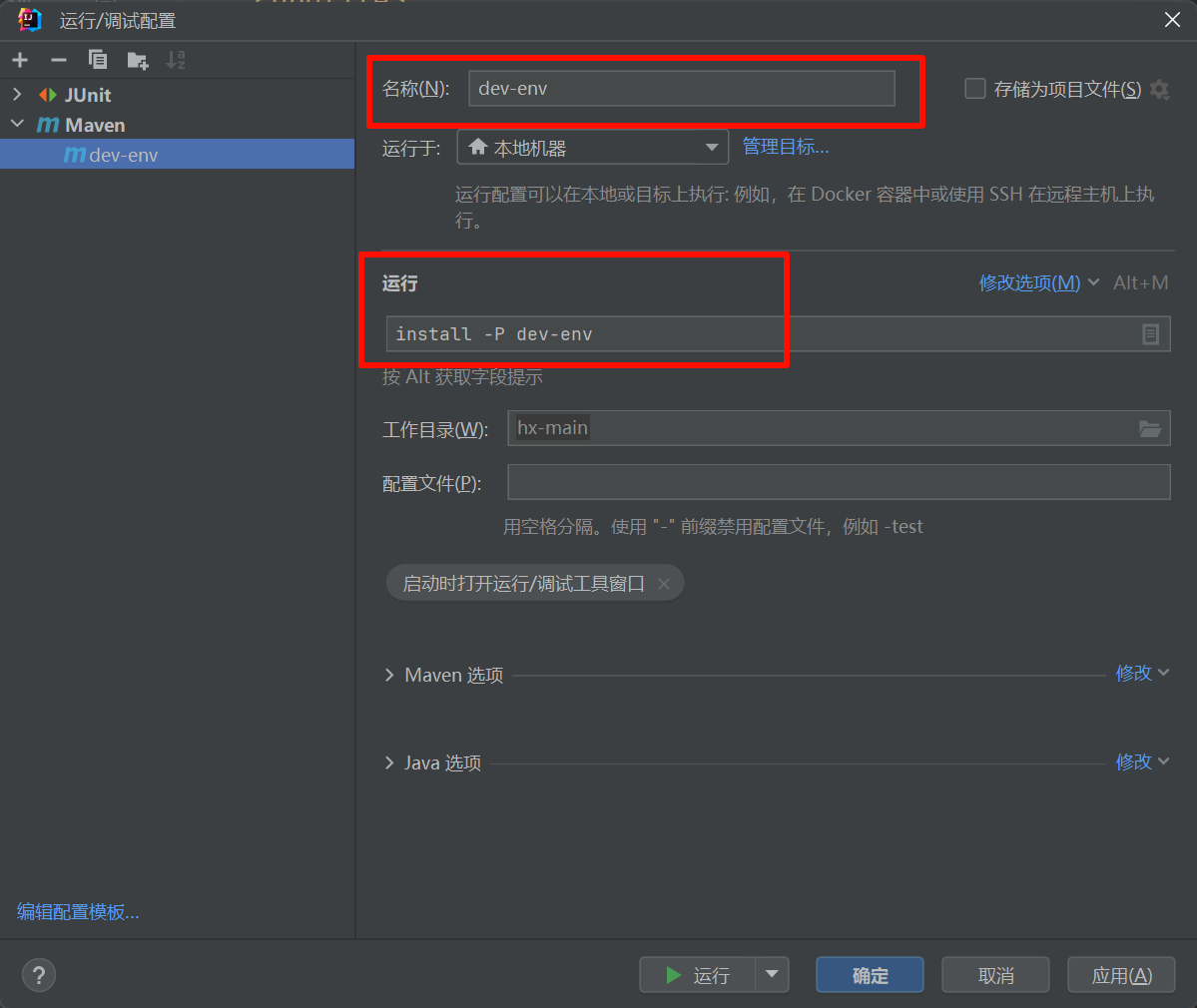Image resolution: width=1197 pixels, height=1008 pixels.
Task: Open the 本地机器 run target dropdown
Action: click(x=592, y=148)
